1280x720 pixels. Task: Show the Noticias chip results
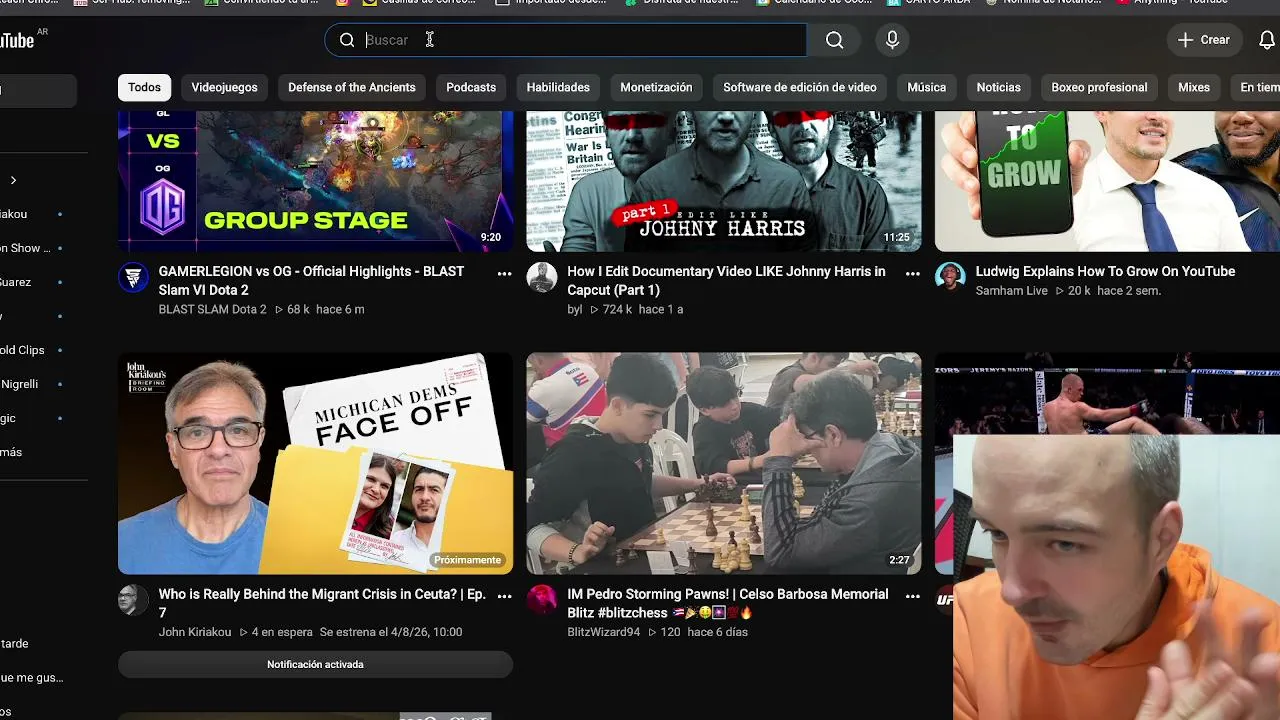[998, 87]
